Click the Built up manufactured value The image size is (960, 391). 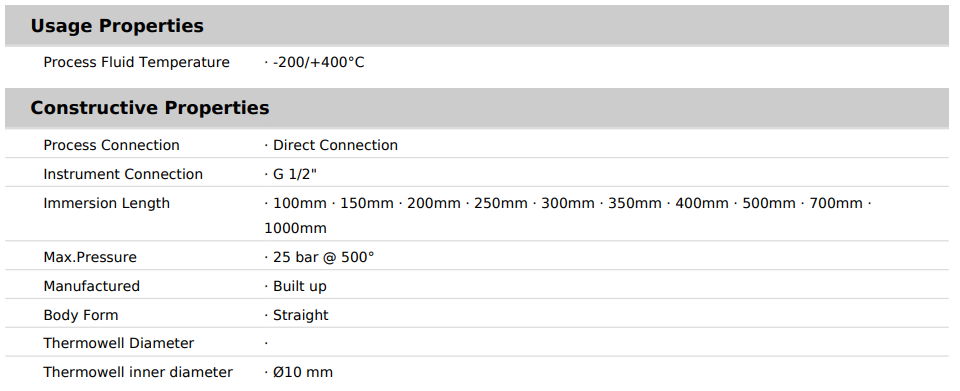pos(300,286)
